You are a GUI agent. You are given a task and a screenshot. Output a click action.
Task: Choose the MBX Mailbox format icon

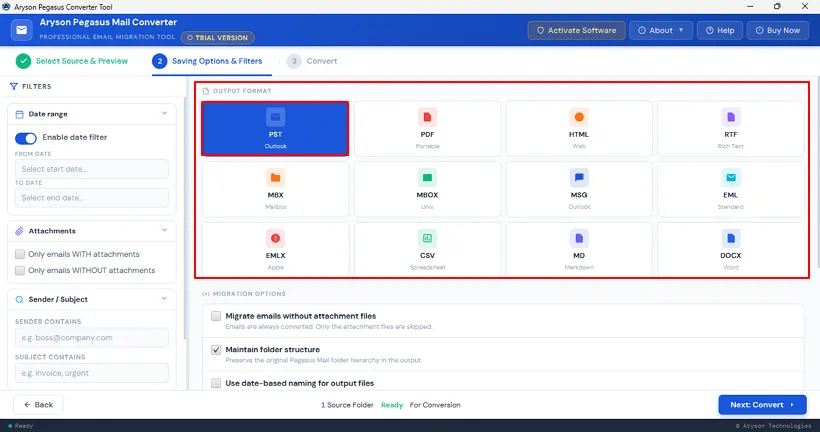click(x=275, y=178)
